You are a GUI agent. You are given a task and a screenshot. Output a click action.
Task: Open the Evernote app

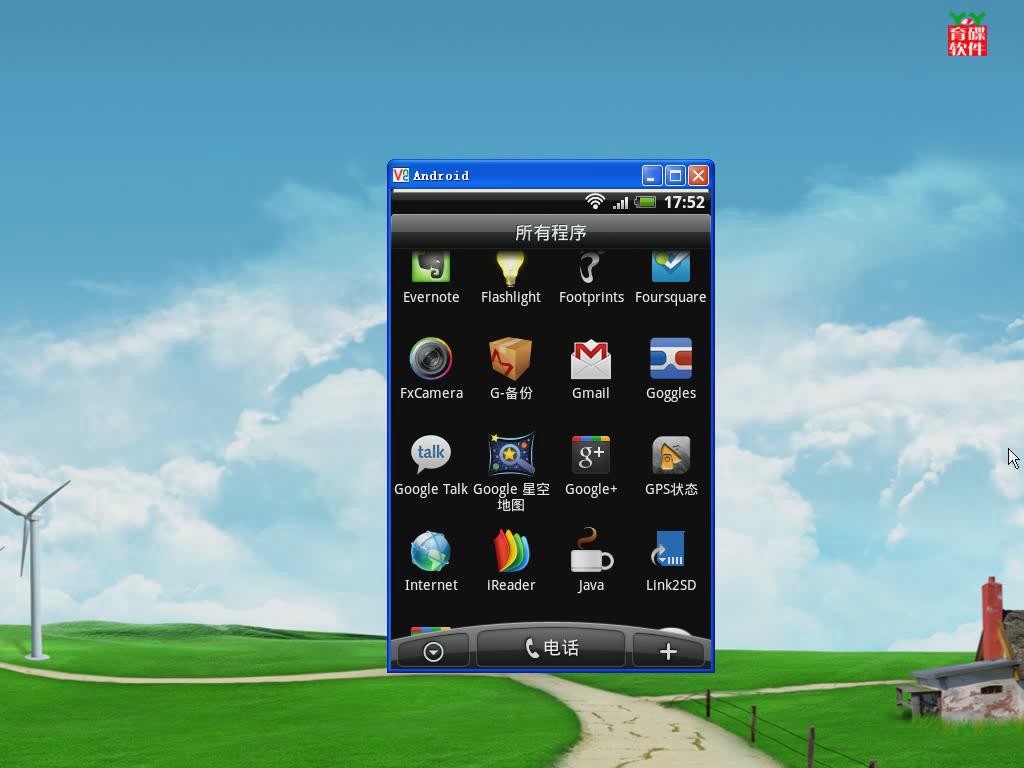[x=430, y=279]
